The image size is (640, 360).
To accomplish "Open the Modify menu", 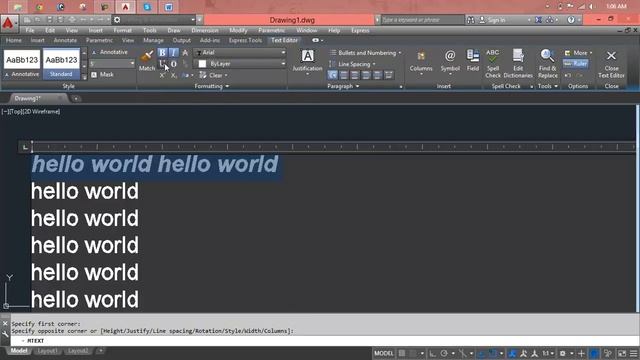I will tap(238, 30).
